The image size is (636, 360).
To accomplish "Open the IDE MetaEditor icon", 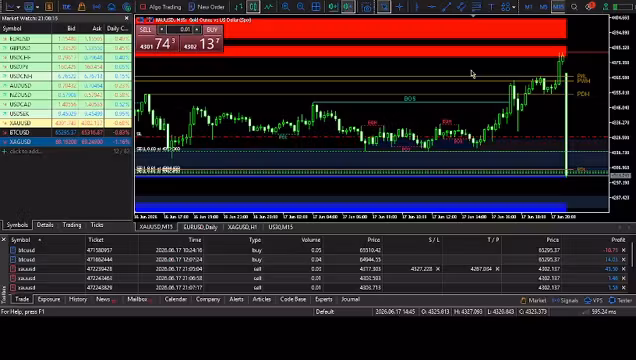I will pos(66,7).
